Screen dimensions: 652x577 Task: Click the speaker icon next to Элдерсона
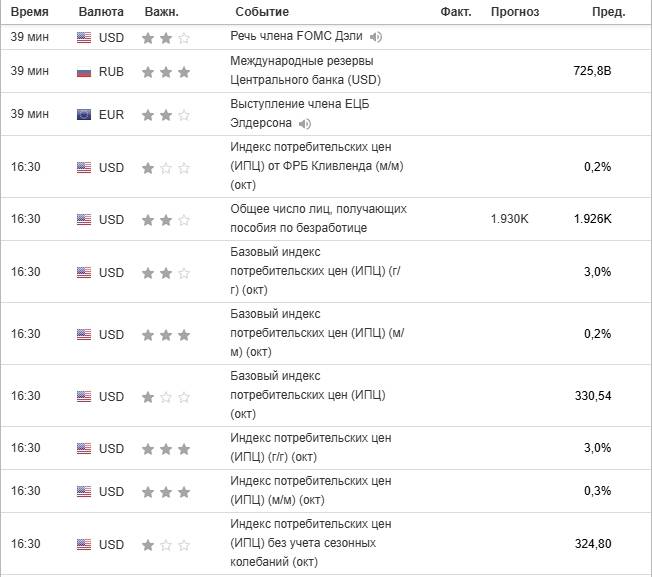pos(305,124)
